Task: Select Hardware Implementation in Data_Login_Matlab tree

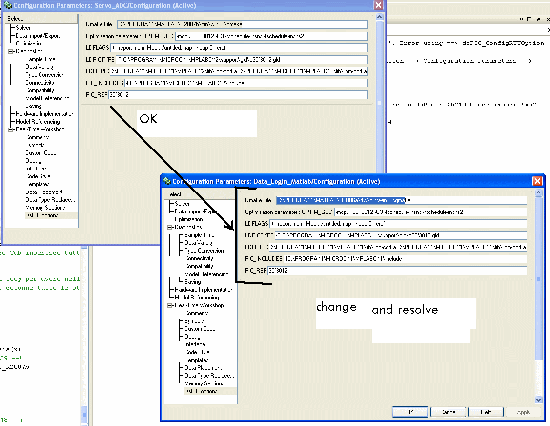Action: point(203,290)
